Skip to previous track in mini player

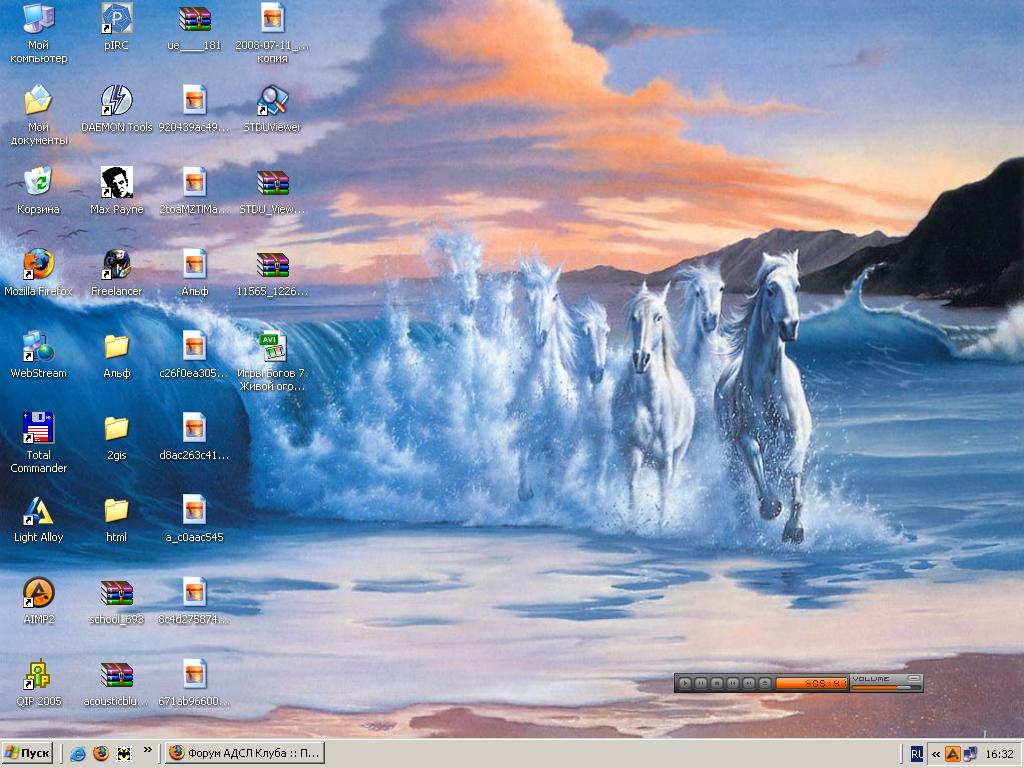[733, 683]
